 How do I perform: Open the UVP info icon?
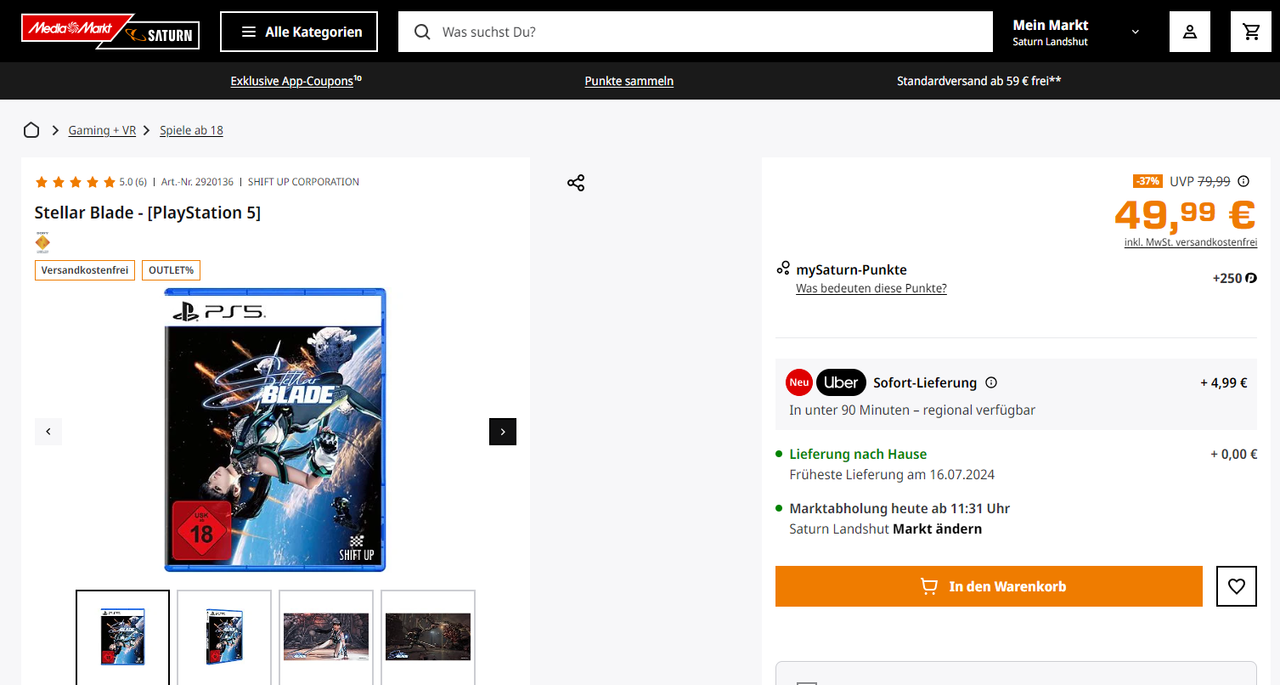[x=1244, y=181]
